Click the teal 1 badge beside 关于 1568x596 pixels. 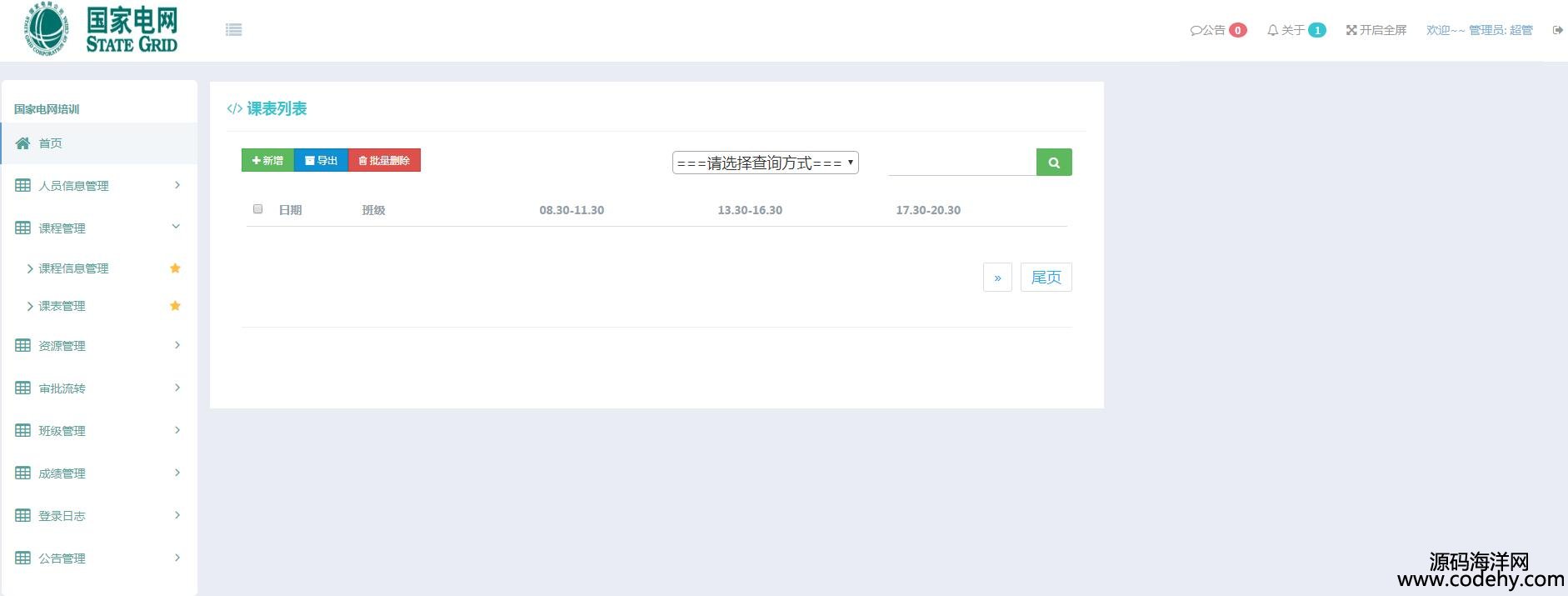[1317, 30]
